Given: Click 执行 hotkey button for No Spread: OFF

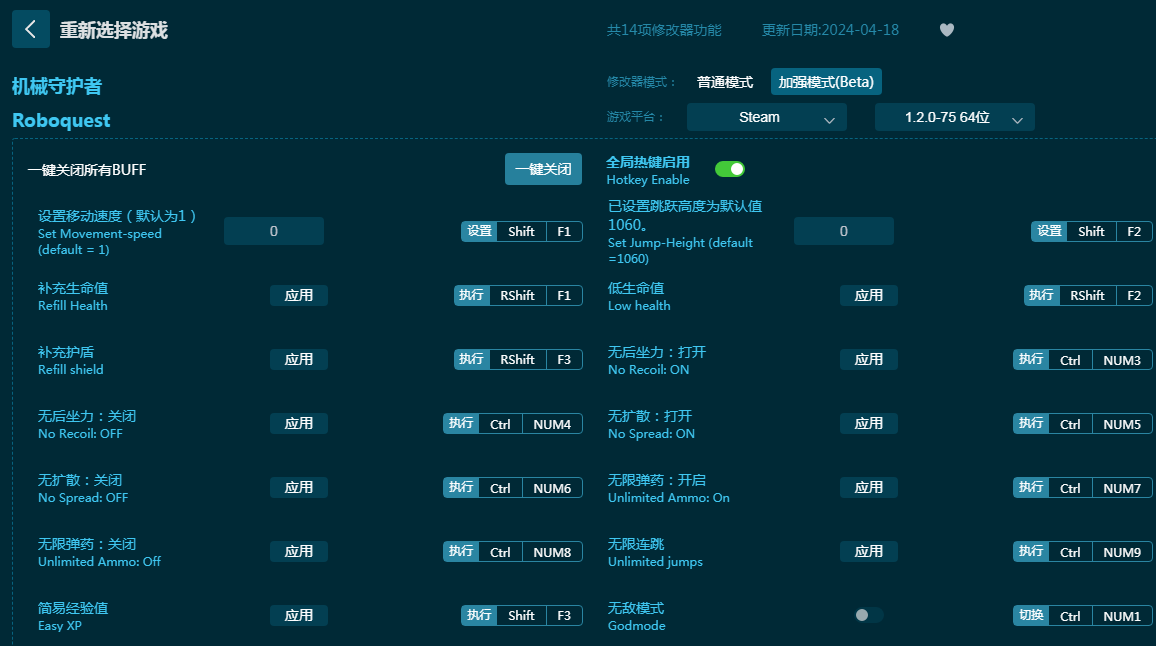Looking at the screenshot, I should pos(461,487).
